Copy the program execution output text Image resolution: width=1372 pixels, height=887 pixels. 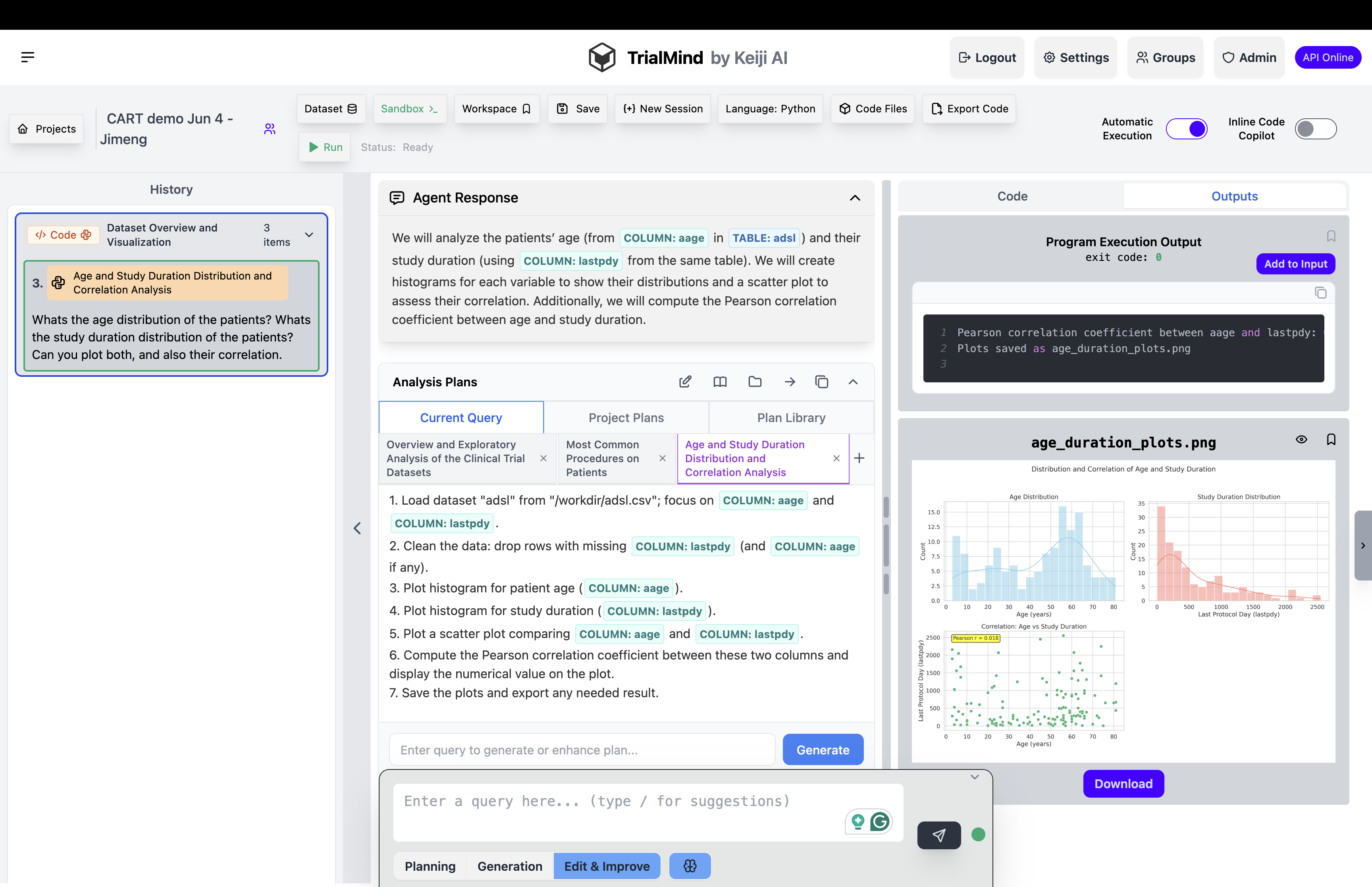(1320, 293)
